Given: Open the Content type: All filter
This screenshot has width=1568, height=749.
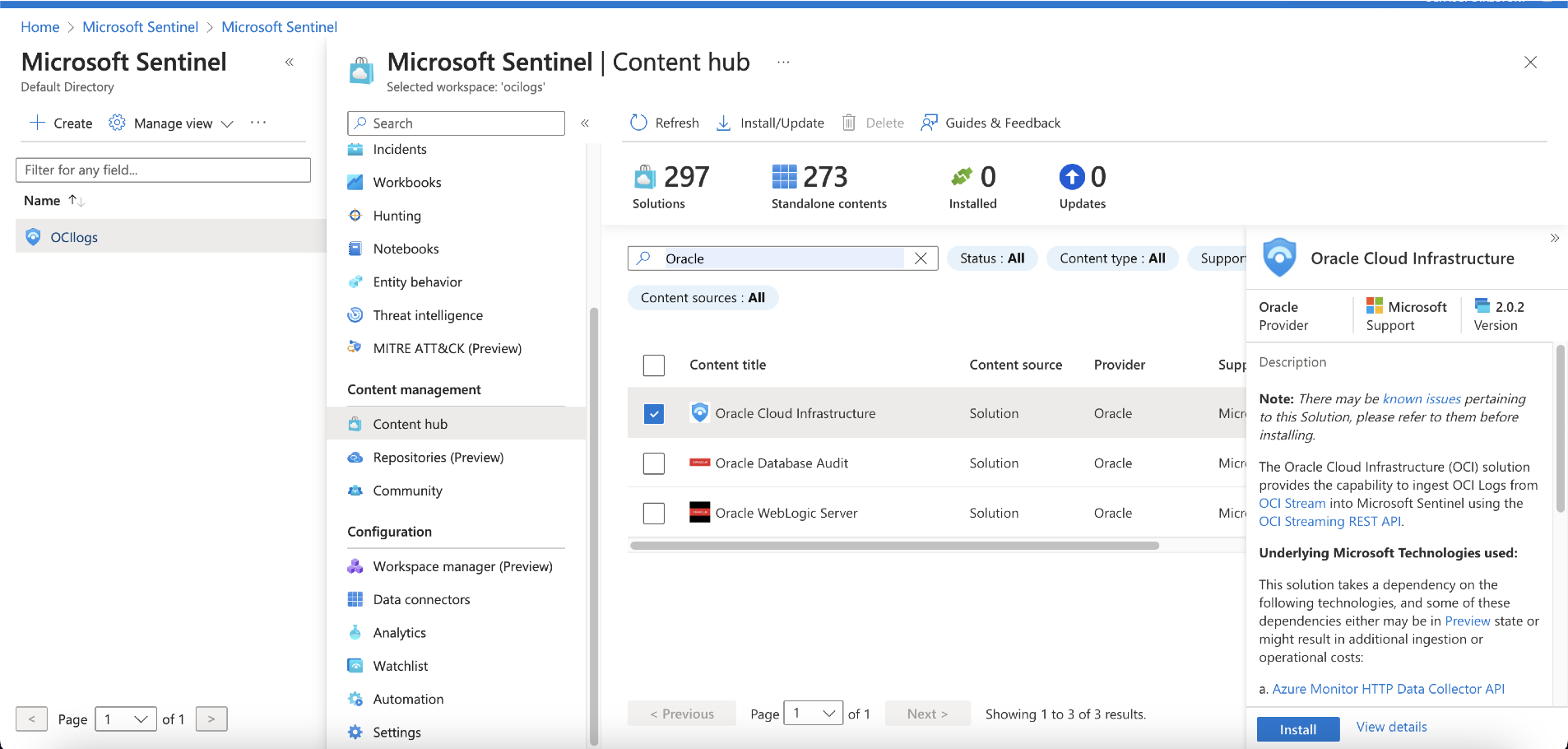Looking at the screenshot, I should point(1112,258).
